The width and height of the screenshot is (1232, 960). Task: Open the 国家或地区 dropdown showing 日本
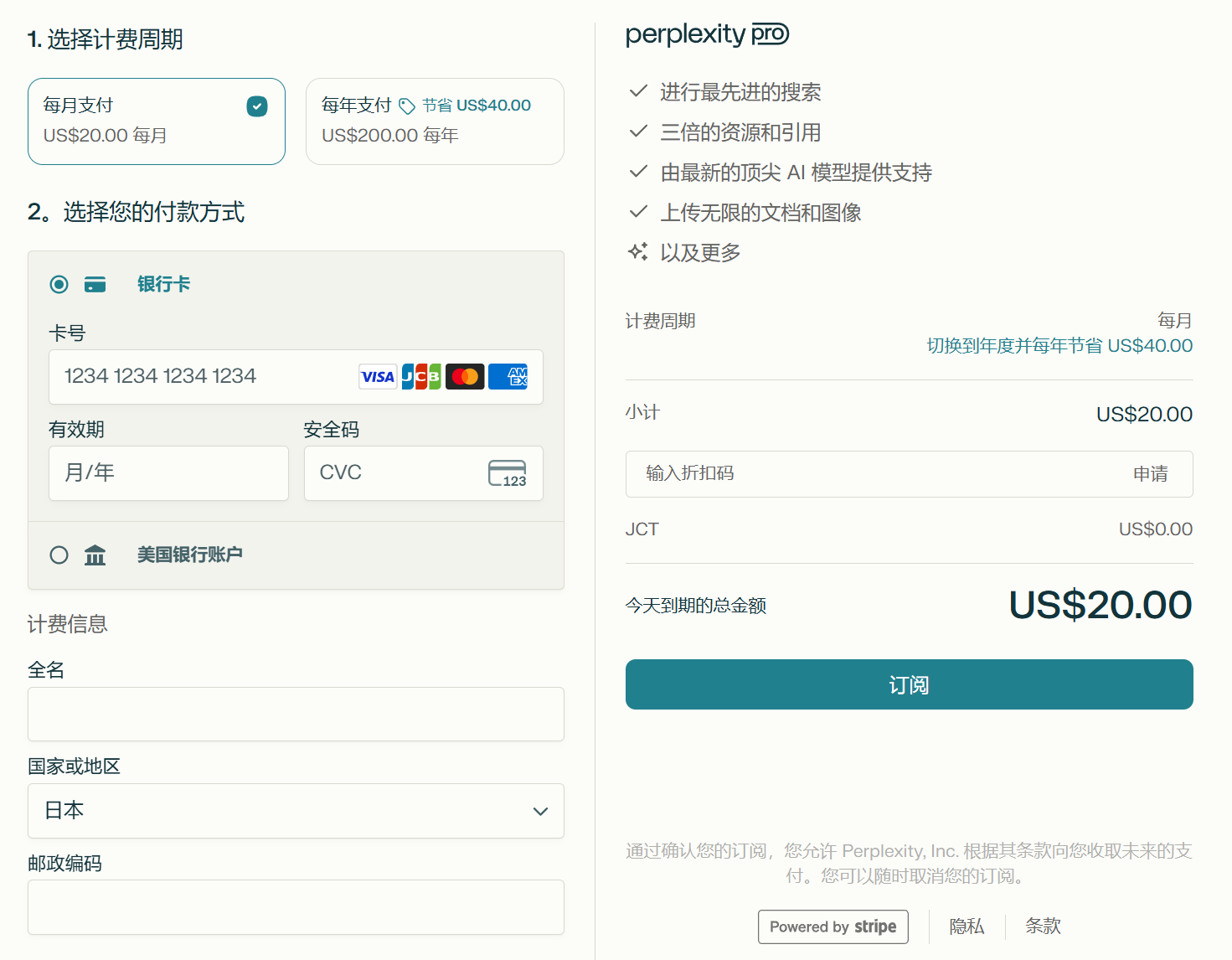click(296, 811)
